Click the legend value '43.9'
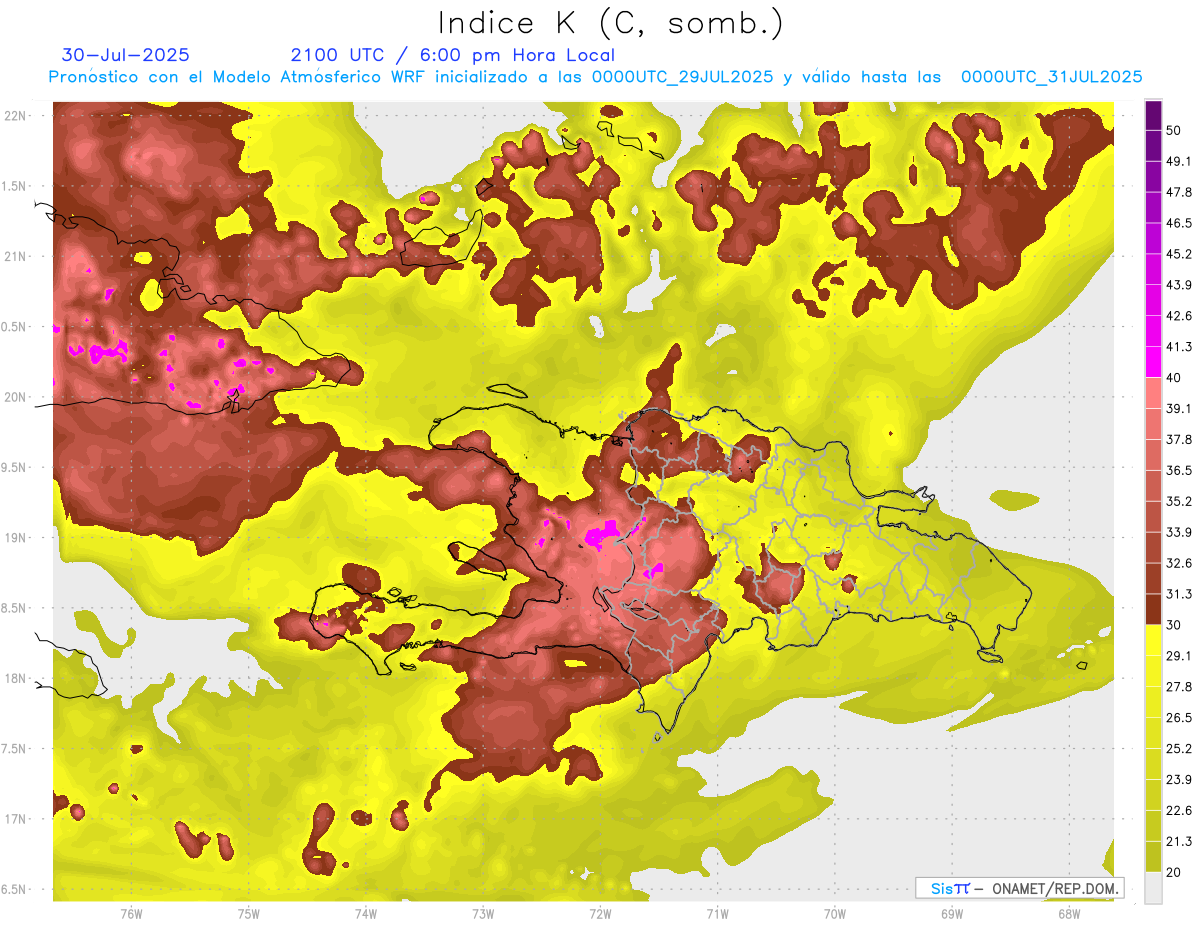 point(1179,285)
